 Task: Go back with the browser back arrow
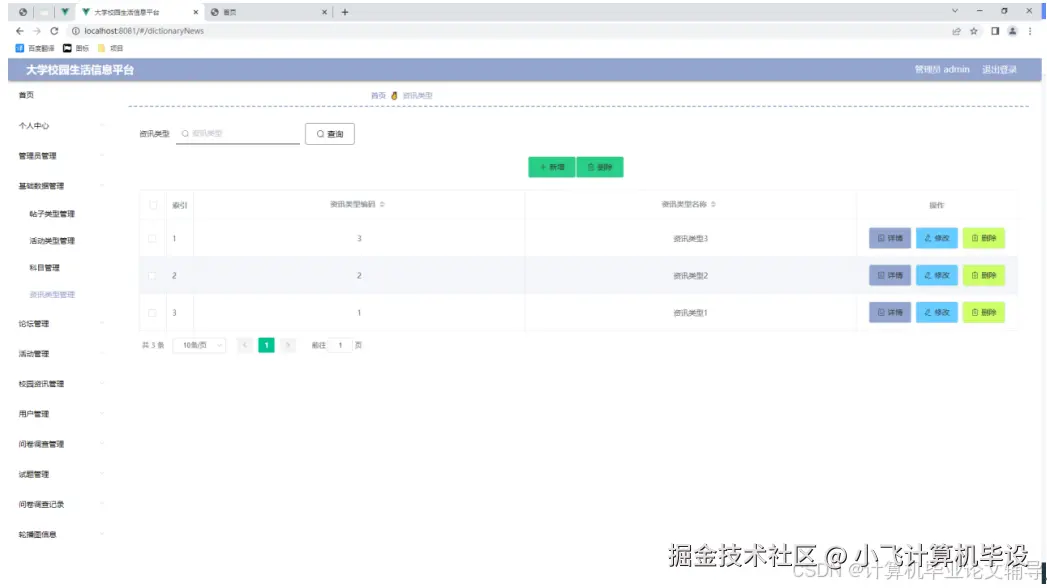(x=19, y=31)
